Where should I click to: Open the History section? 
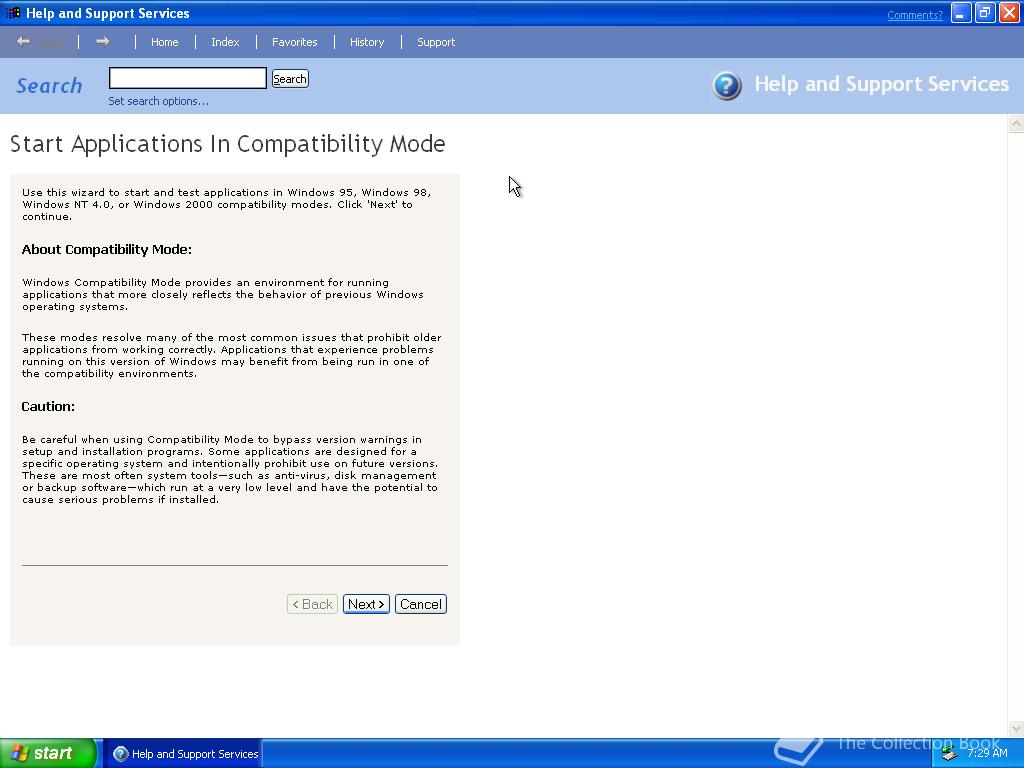pyautogui.click(x=367, y=42)
